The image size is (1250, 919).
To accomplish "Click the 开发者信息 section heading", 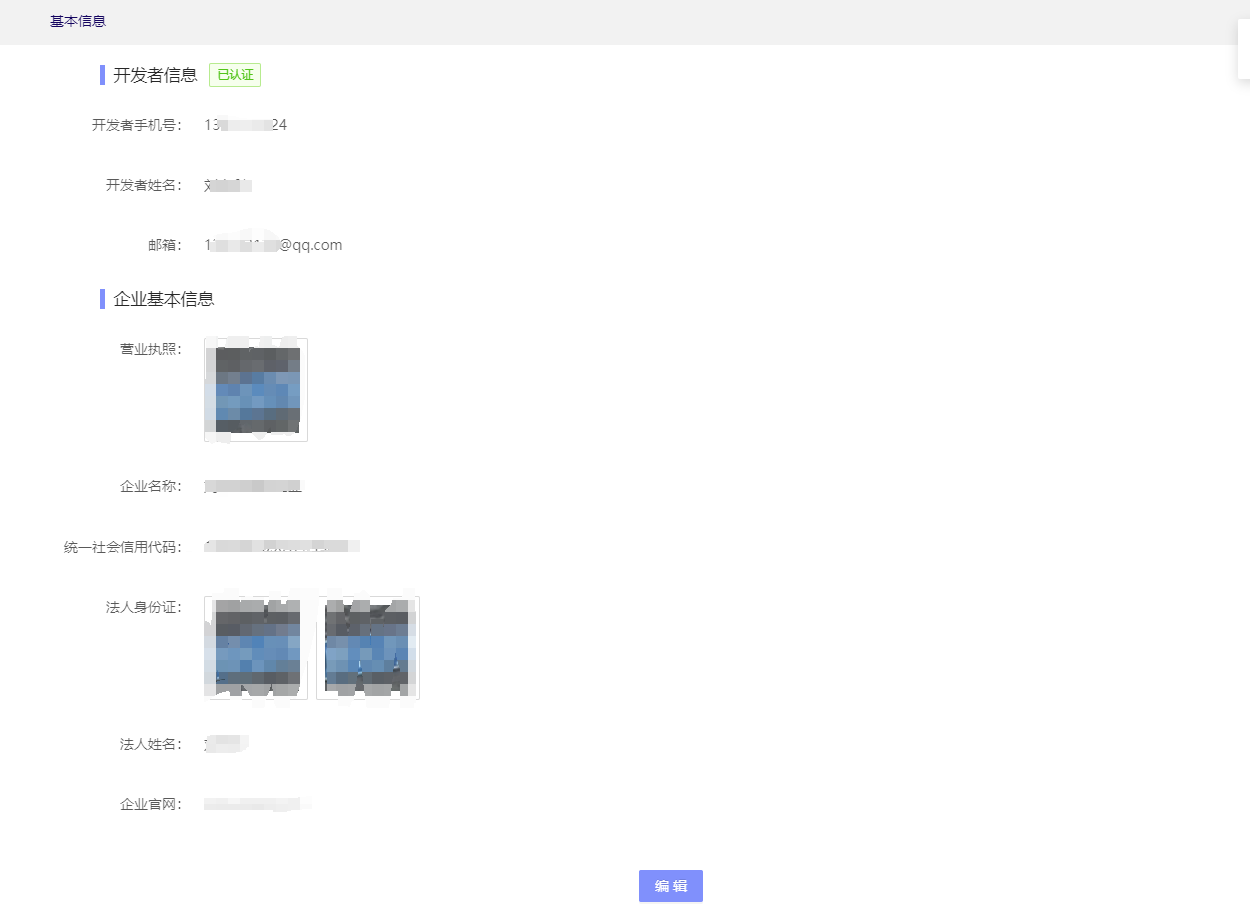I will 155,75.
